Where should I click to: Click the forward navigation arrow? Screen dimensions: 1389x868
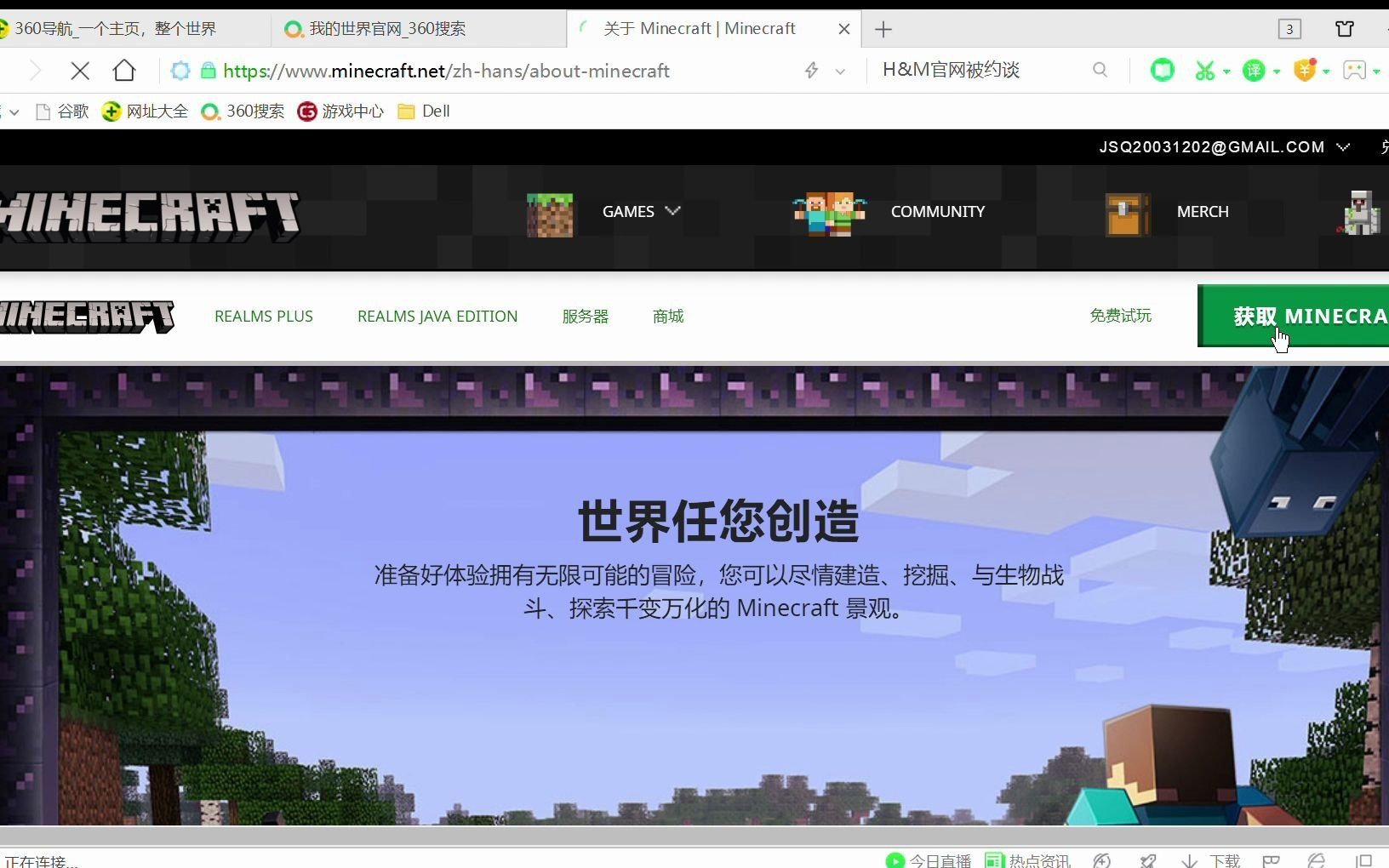35,71
